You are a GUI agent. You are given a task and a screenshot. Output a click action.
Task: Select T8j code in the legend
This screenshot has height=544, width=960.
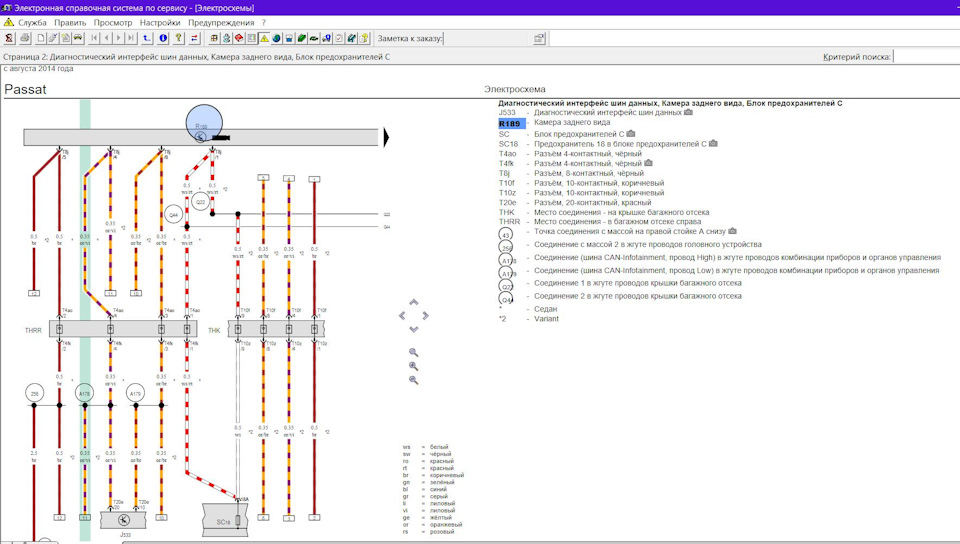point(504,173)
